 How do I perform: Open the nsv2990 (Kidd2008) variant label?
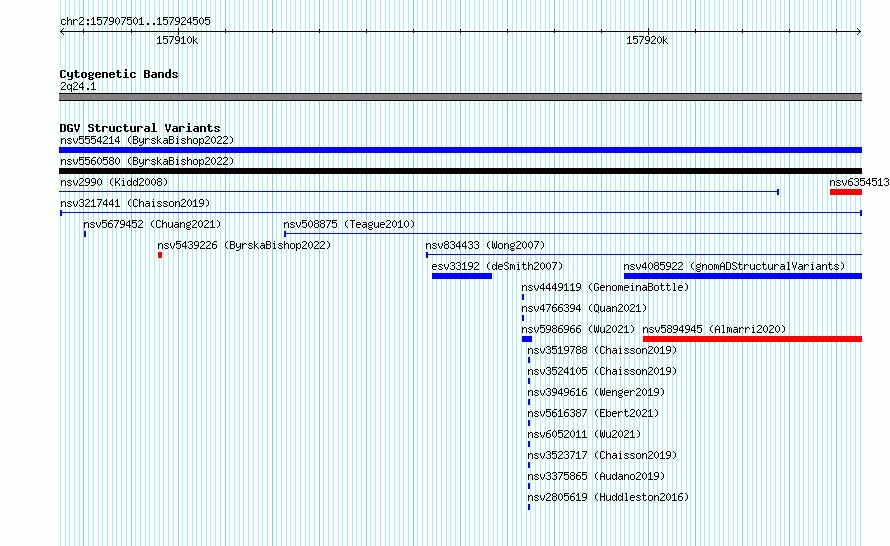point(114,182)
